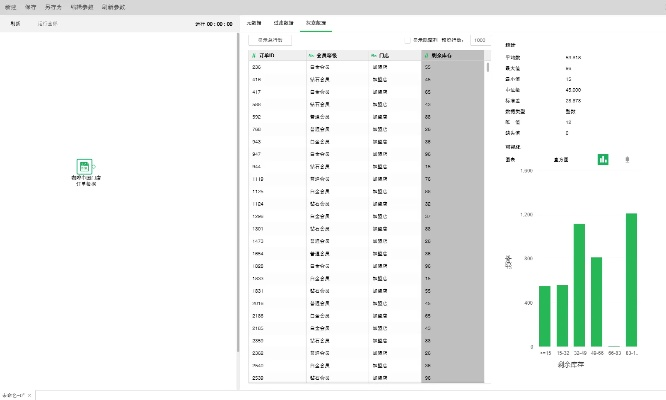Switch to the middle data tab above table
This screenshot has width=666, height=400.
point(285,21)
